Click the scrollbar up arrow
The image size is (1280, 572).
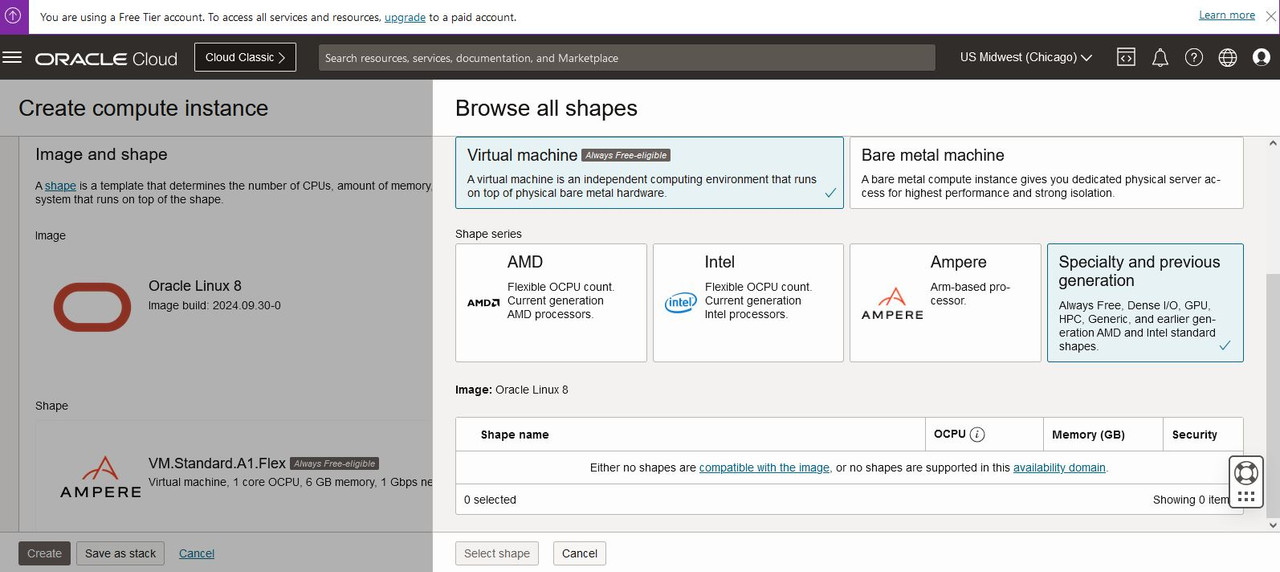click(1272, 143)
